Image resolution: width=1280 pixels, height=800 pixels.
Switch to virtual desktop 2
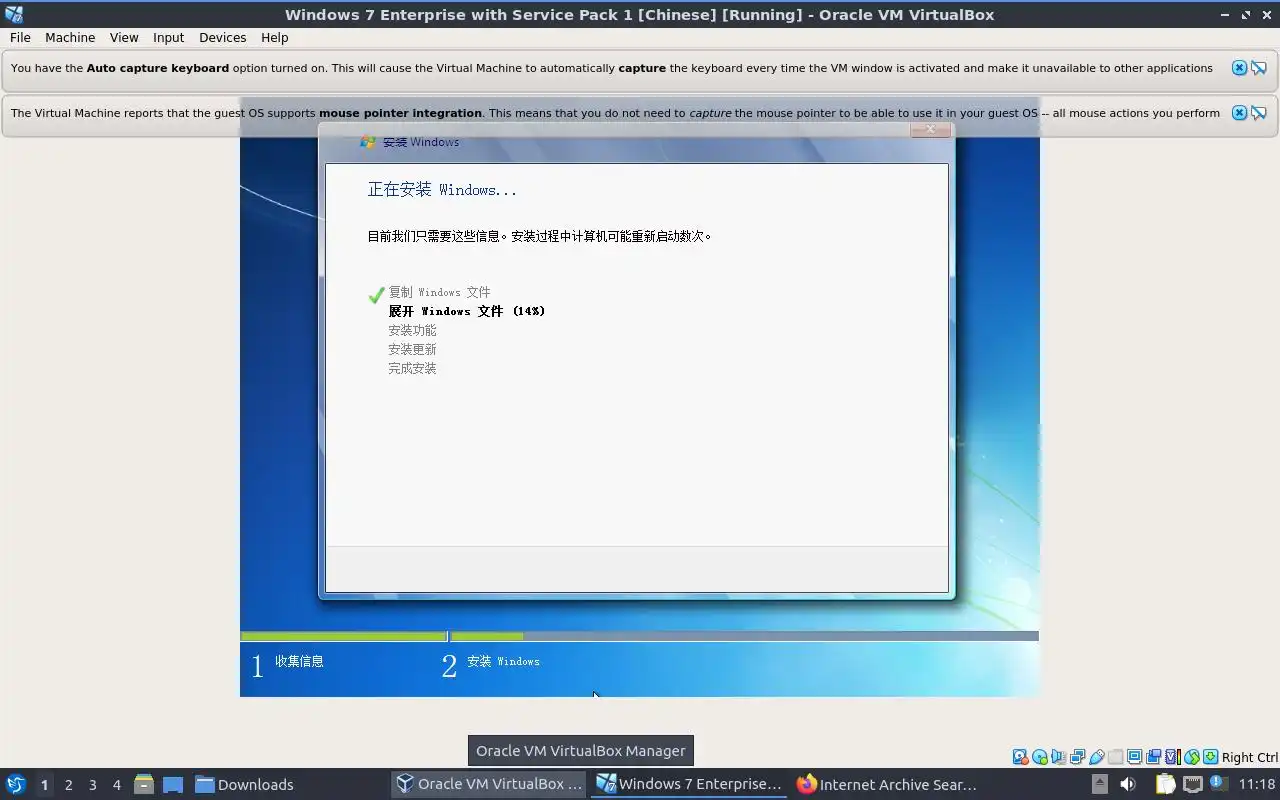68,785
